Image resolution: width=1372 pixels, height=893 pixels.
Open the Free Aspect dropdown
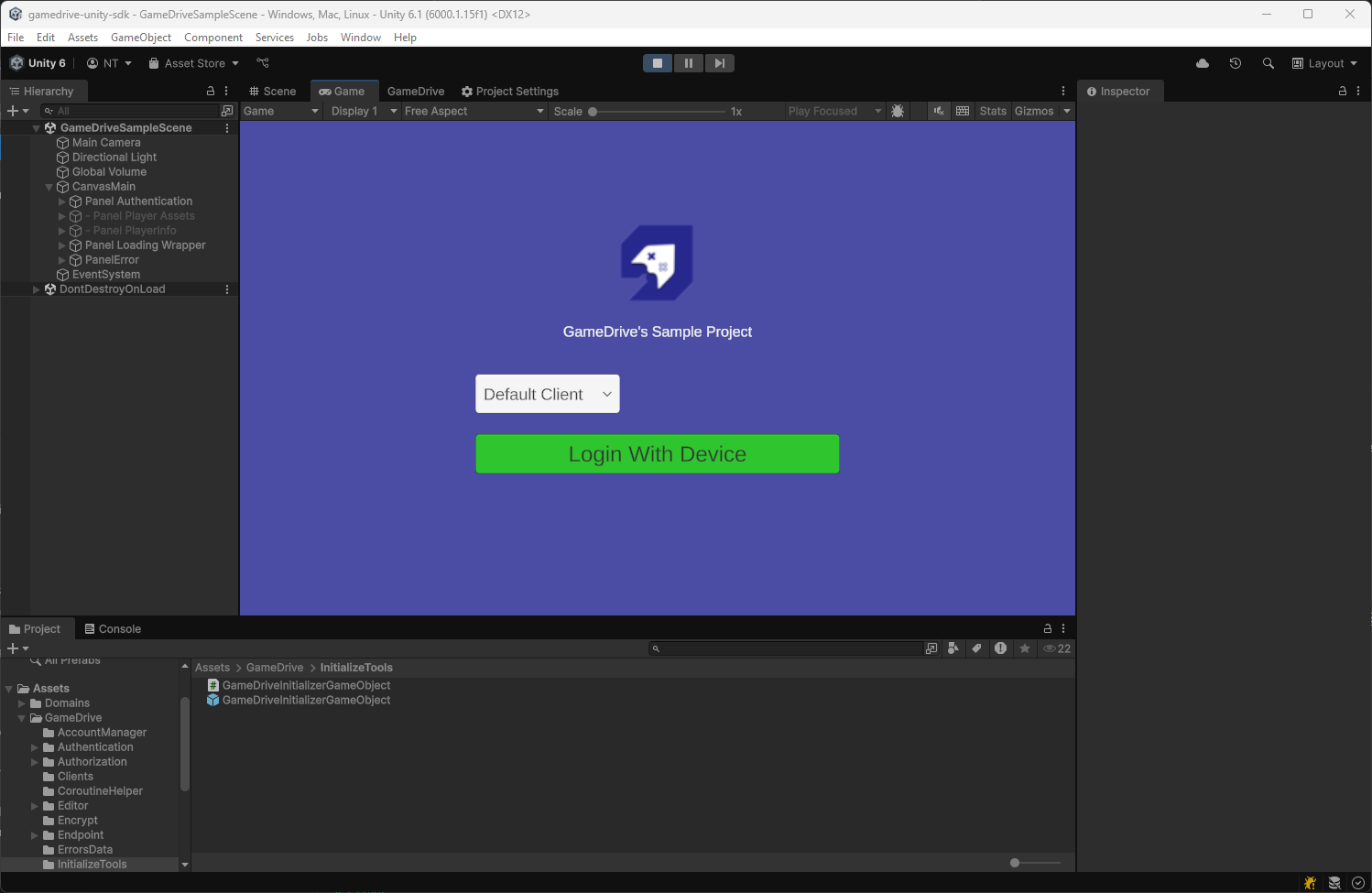pos(474,111)
